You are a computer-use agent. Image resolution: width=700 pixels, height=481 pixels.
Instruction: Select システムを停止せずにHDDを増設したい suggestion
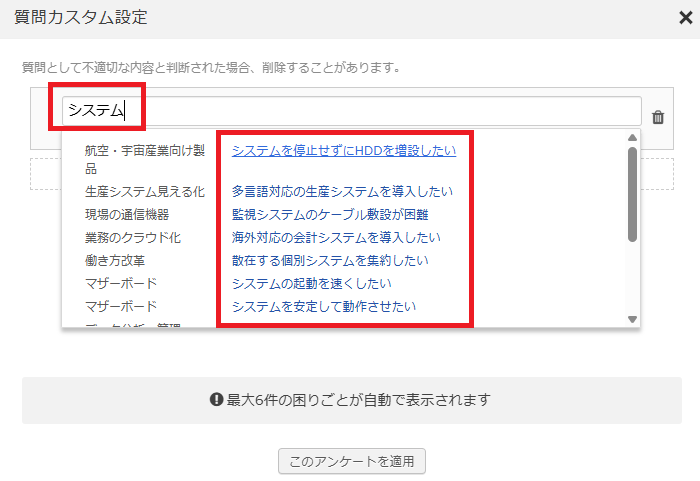(x=343, y=150)
